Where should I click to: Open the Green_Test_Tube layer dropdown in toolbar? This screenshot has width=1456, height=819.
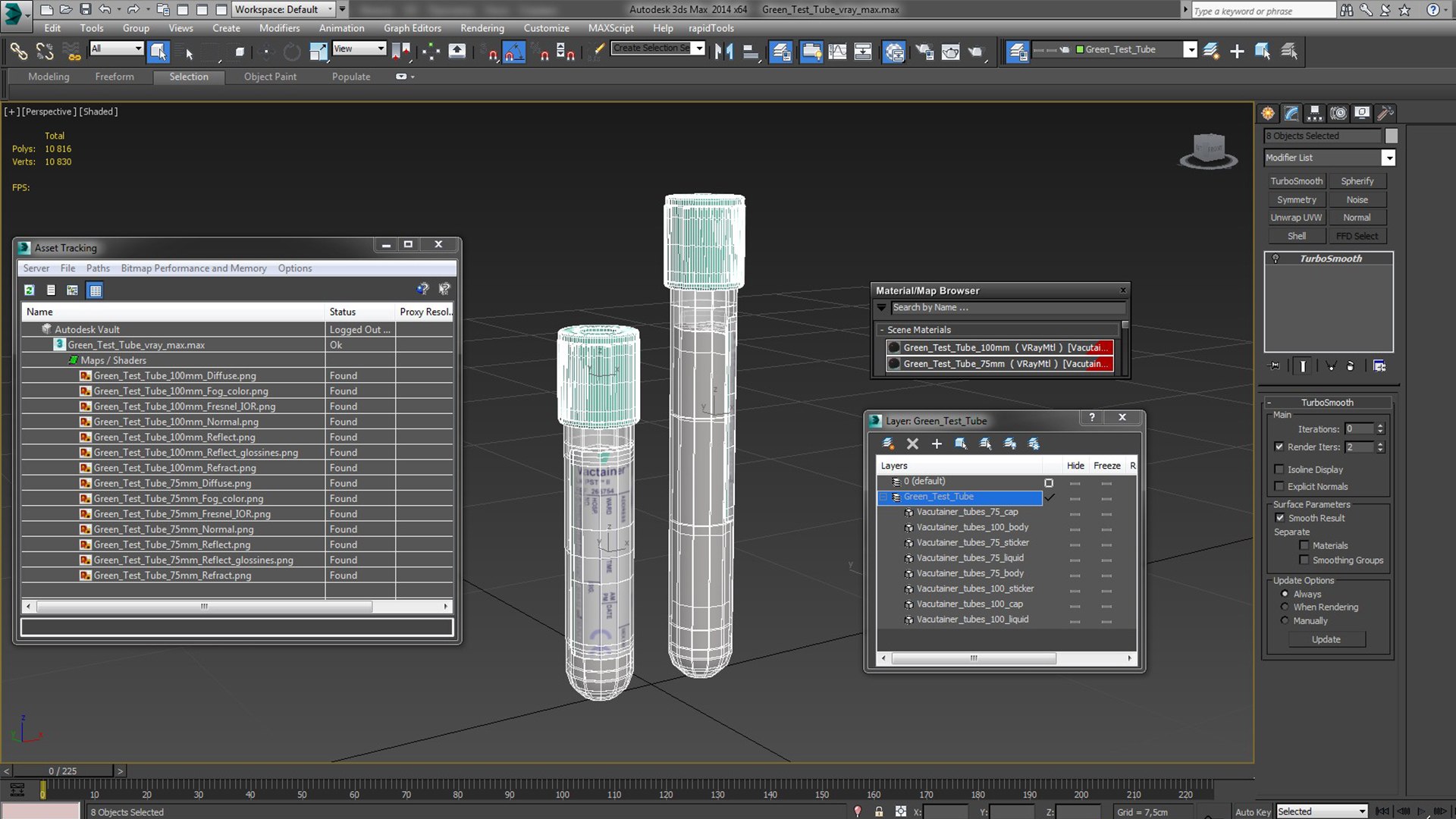(1191, 50)
